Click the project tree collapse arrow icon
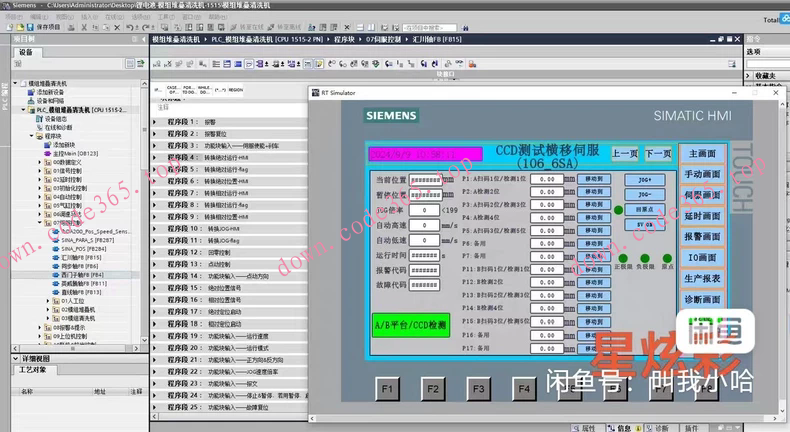 144,39
